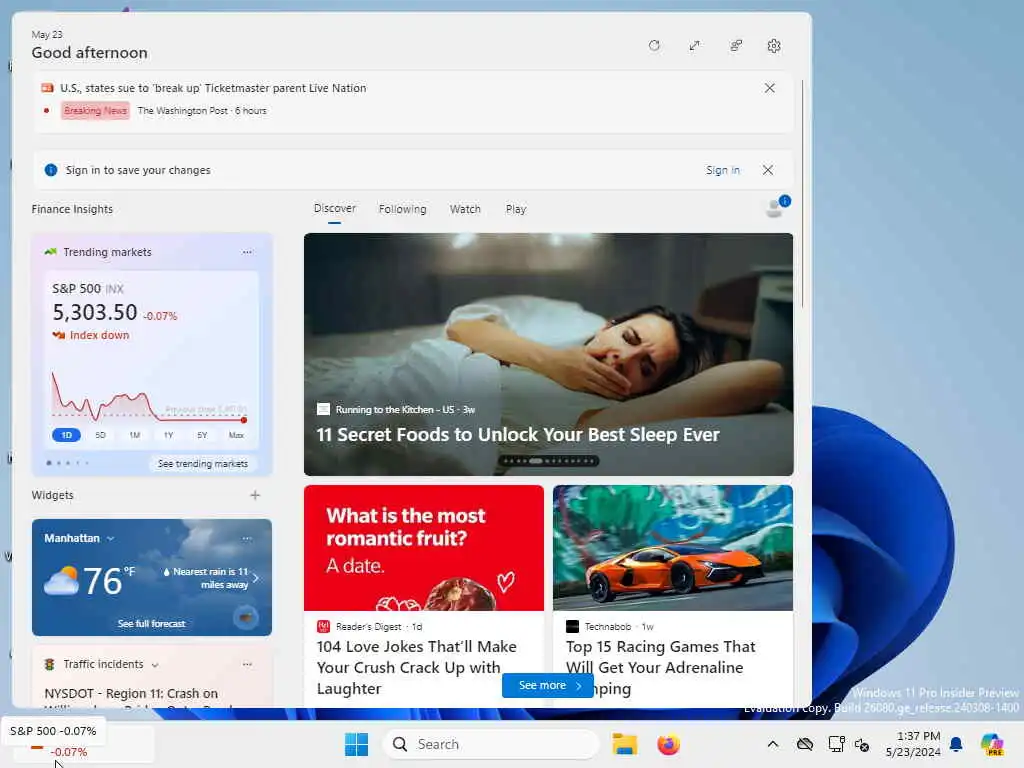Open Copilot preview icon in taskbar
Viewport: 1024px width, 768px height.
pyautogui.click(x=992, y=744)
